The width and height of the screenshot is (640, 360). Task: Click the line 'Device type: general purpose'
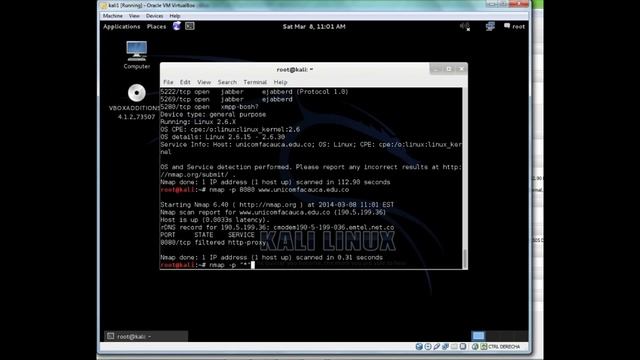tap(213, 114)
